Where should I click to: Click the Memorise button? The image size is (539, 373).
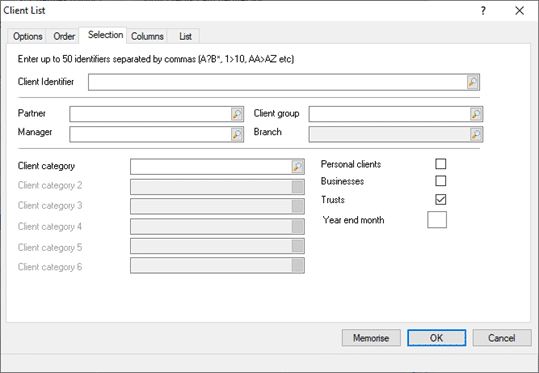tap(371, 338)
